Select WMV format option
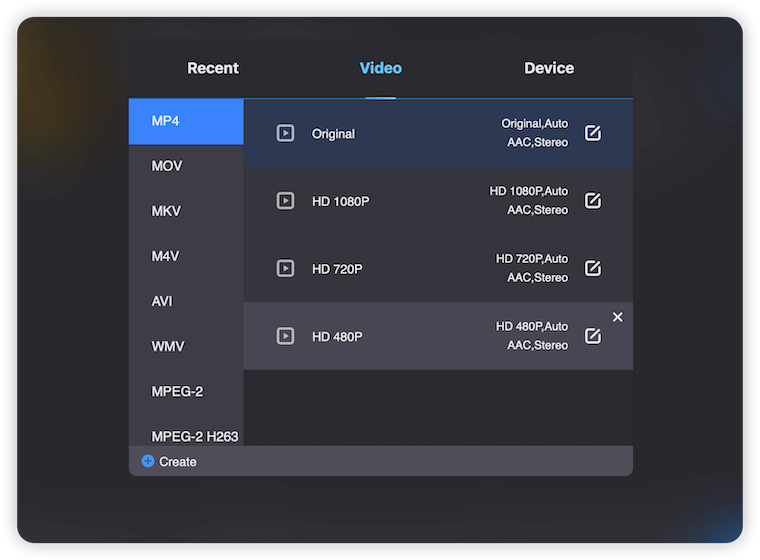 167,346
